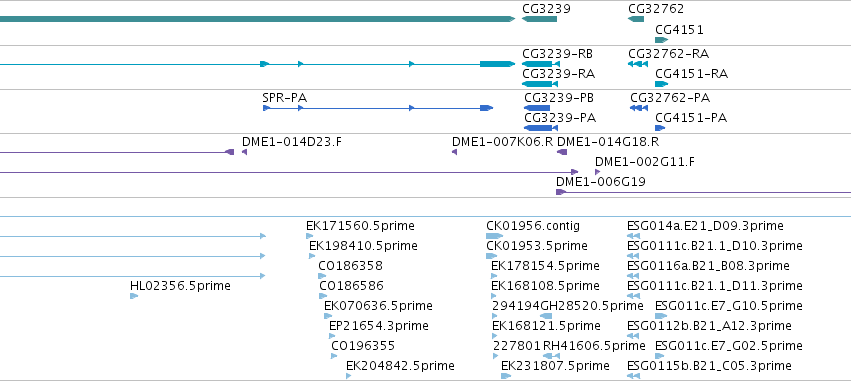Select the GH28520.5prime EST block
Image resolution: width=851 pixels, height=381 pixels.
[546, 316]
